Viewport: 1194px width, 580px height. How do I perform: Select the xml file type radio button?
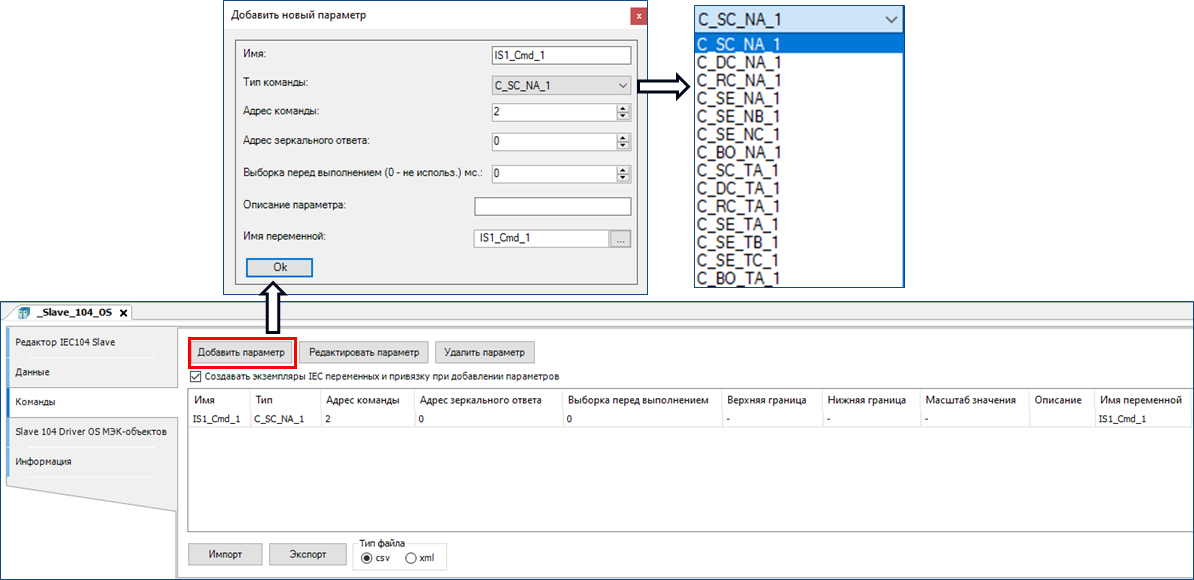(x=411, y=557)
